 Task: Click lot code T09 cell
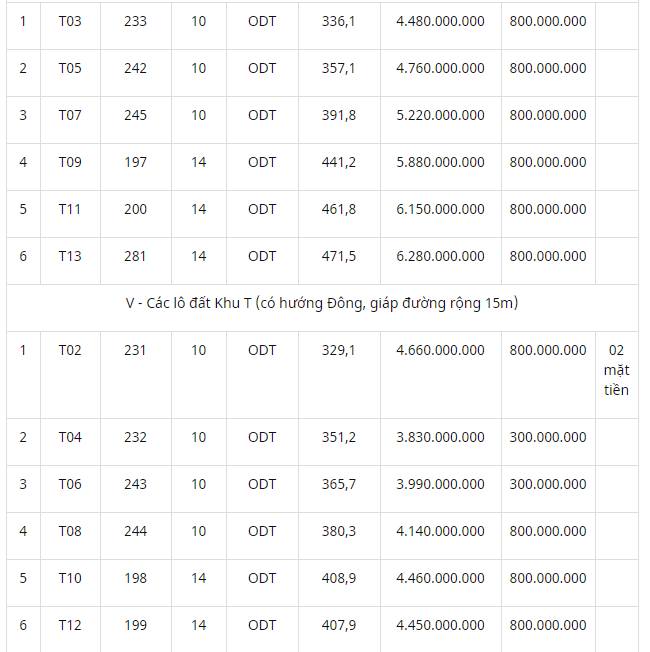click(70, 162)
